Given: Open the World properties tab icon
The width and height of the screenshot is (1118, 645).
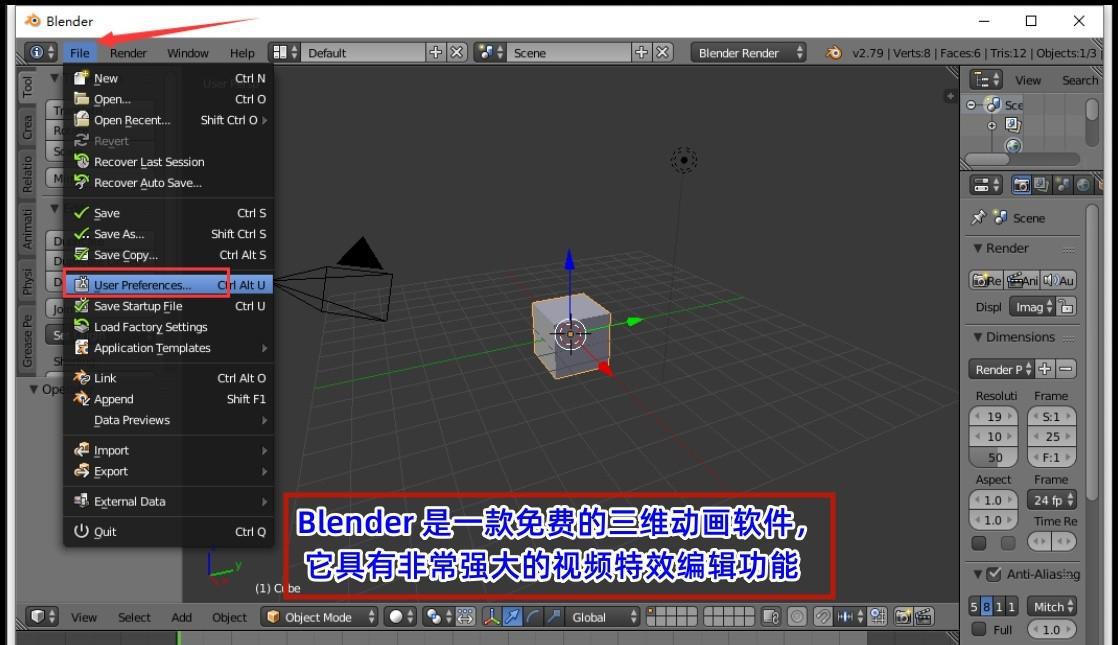Looking at the screenshot, I should pyautogui.click(x=1083, y=185).
